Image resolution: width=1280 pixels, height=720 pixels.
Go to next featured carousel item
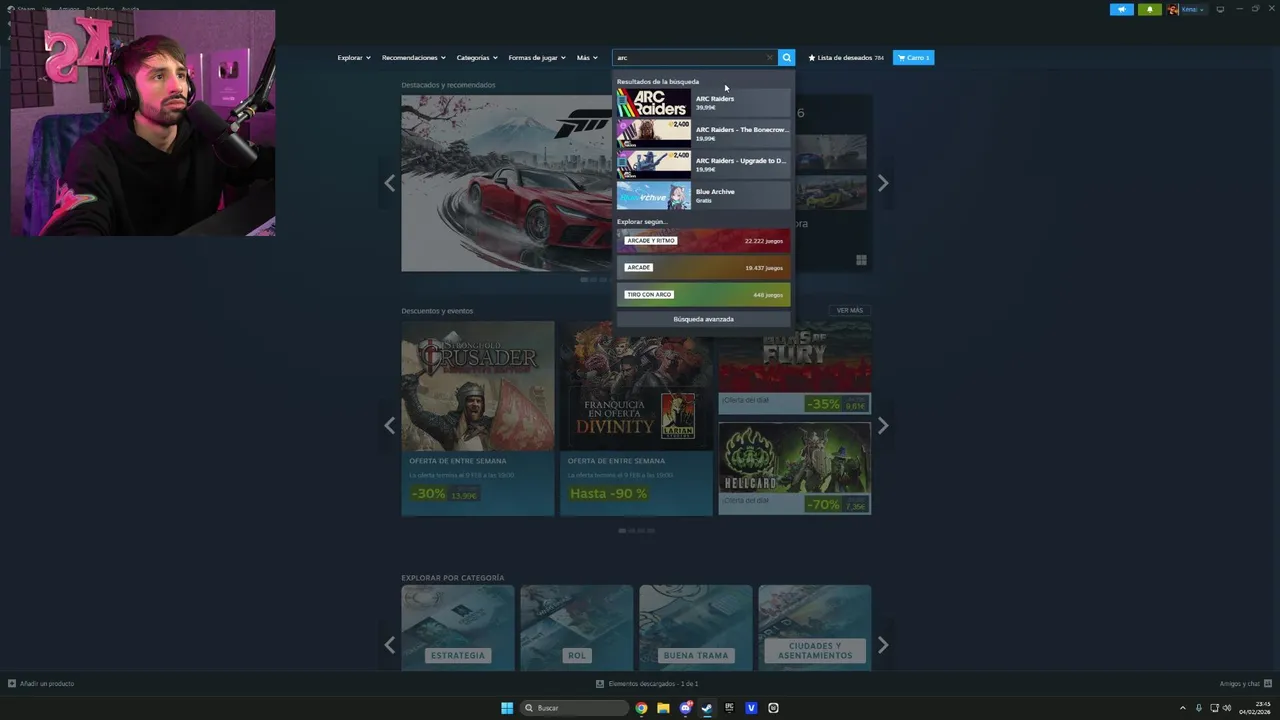(883, 183)
